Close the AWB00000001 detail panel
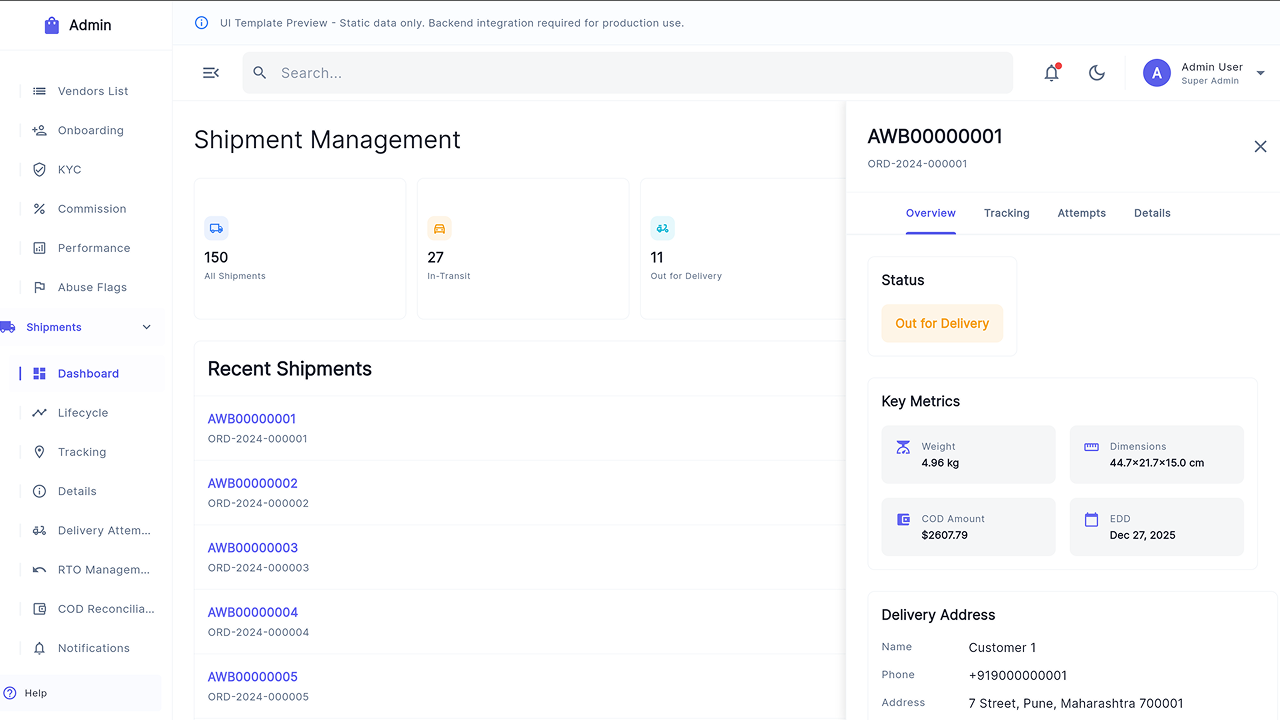This screenshot has height=720, width=1280. point(1260,147)
